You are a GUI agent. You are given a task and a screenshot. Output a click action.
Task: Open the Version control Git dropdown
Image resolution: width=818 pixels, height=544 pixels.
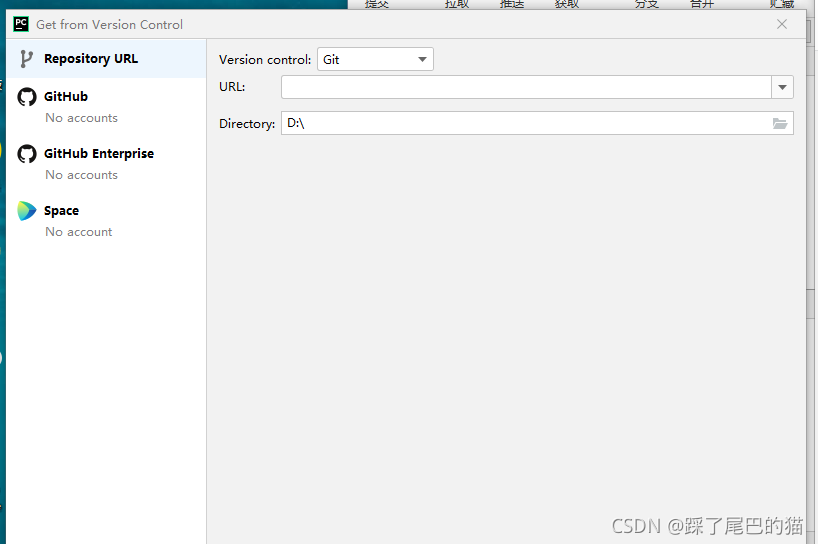coord(375,59)
